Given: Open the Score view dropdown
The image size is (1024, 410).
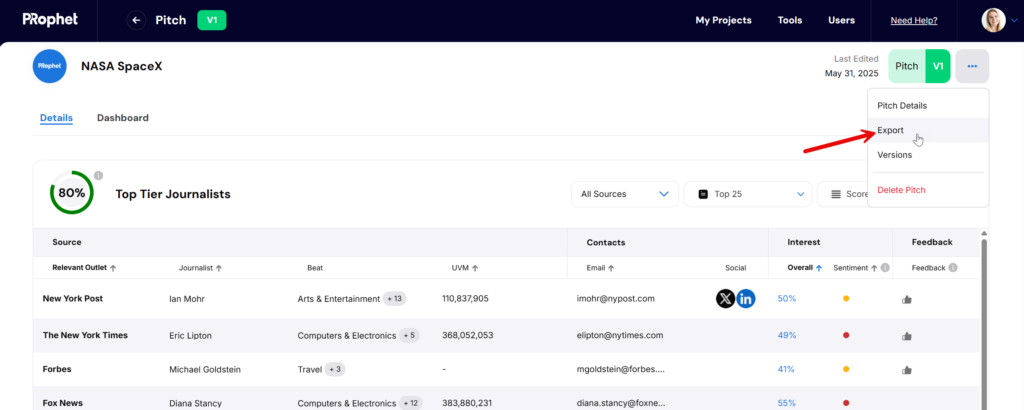Looking at the screenshot, I should 842,194.
